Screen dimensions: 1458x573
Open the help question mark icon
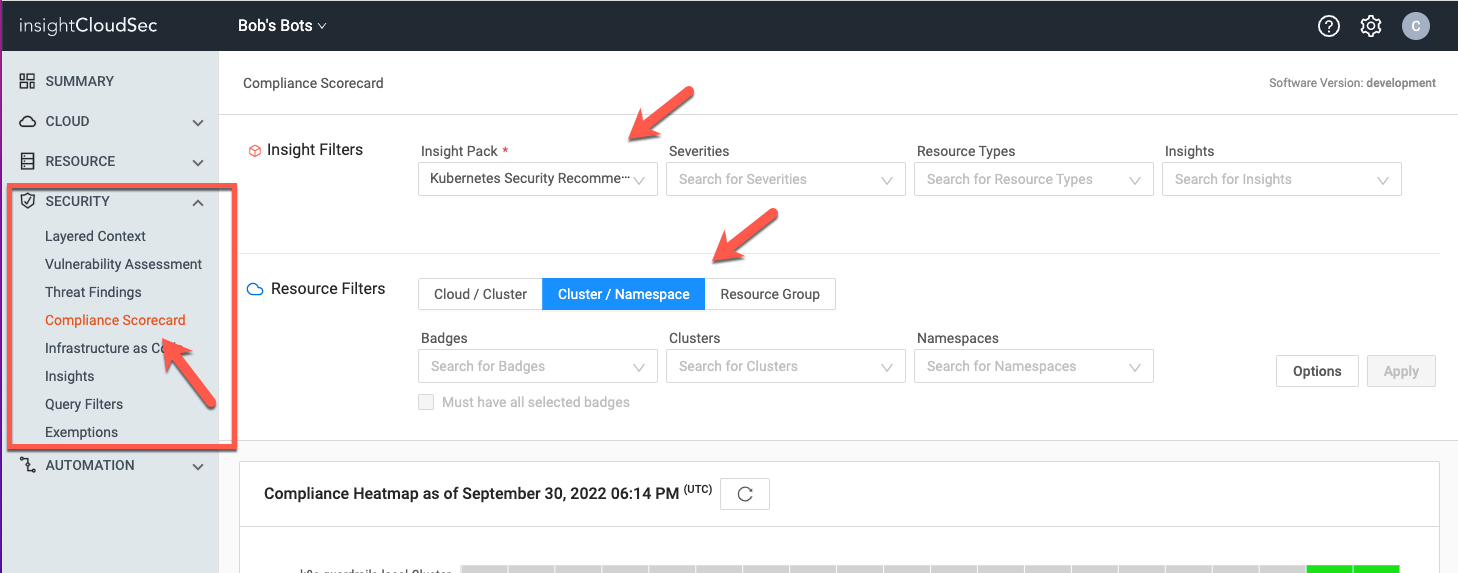[x=1329, y=26]
